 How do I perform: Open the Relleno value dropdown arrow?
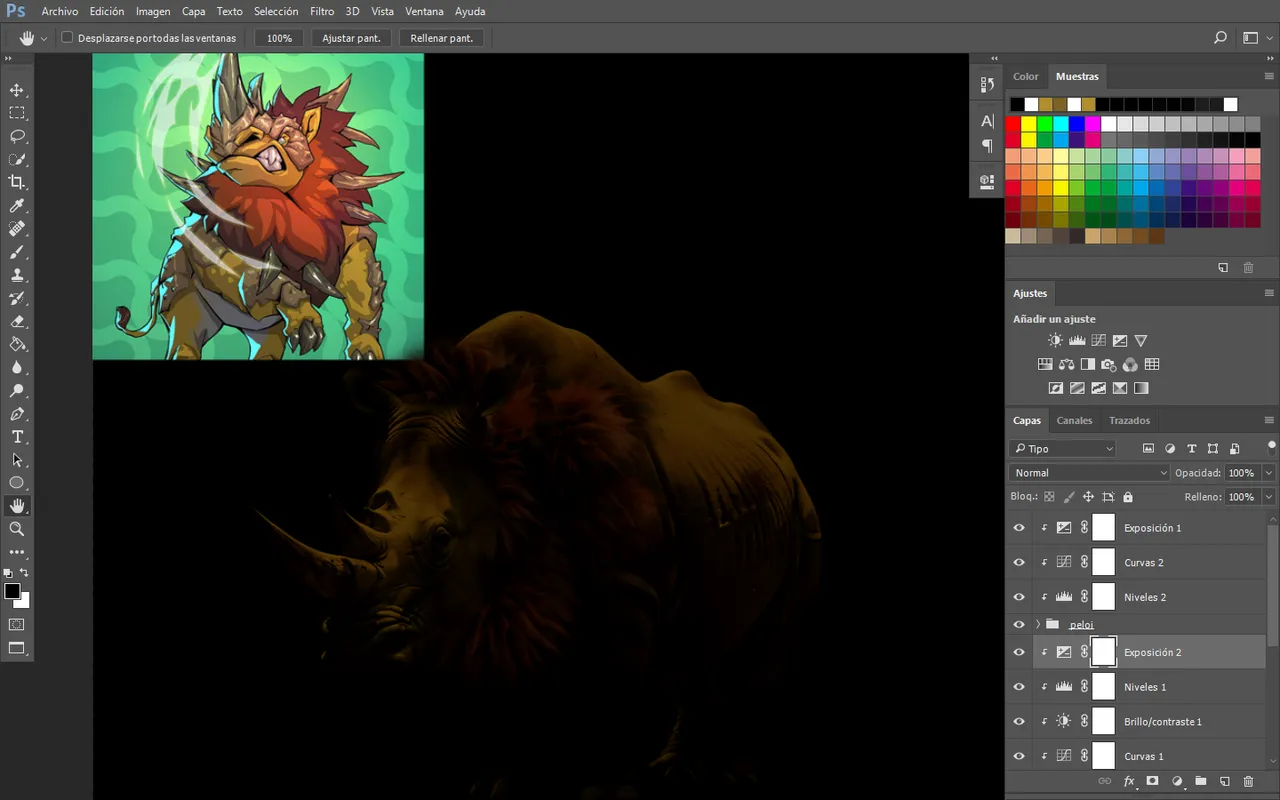click(x=1269, y=497)
